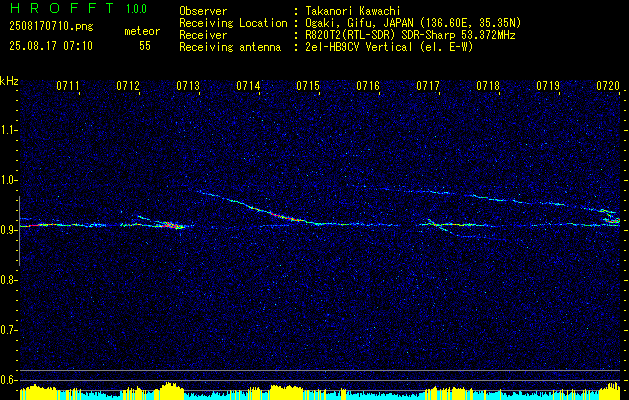Click the meteor count 55
The width and height of the screenshot is (629, 400).
145,46
